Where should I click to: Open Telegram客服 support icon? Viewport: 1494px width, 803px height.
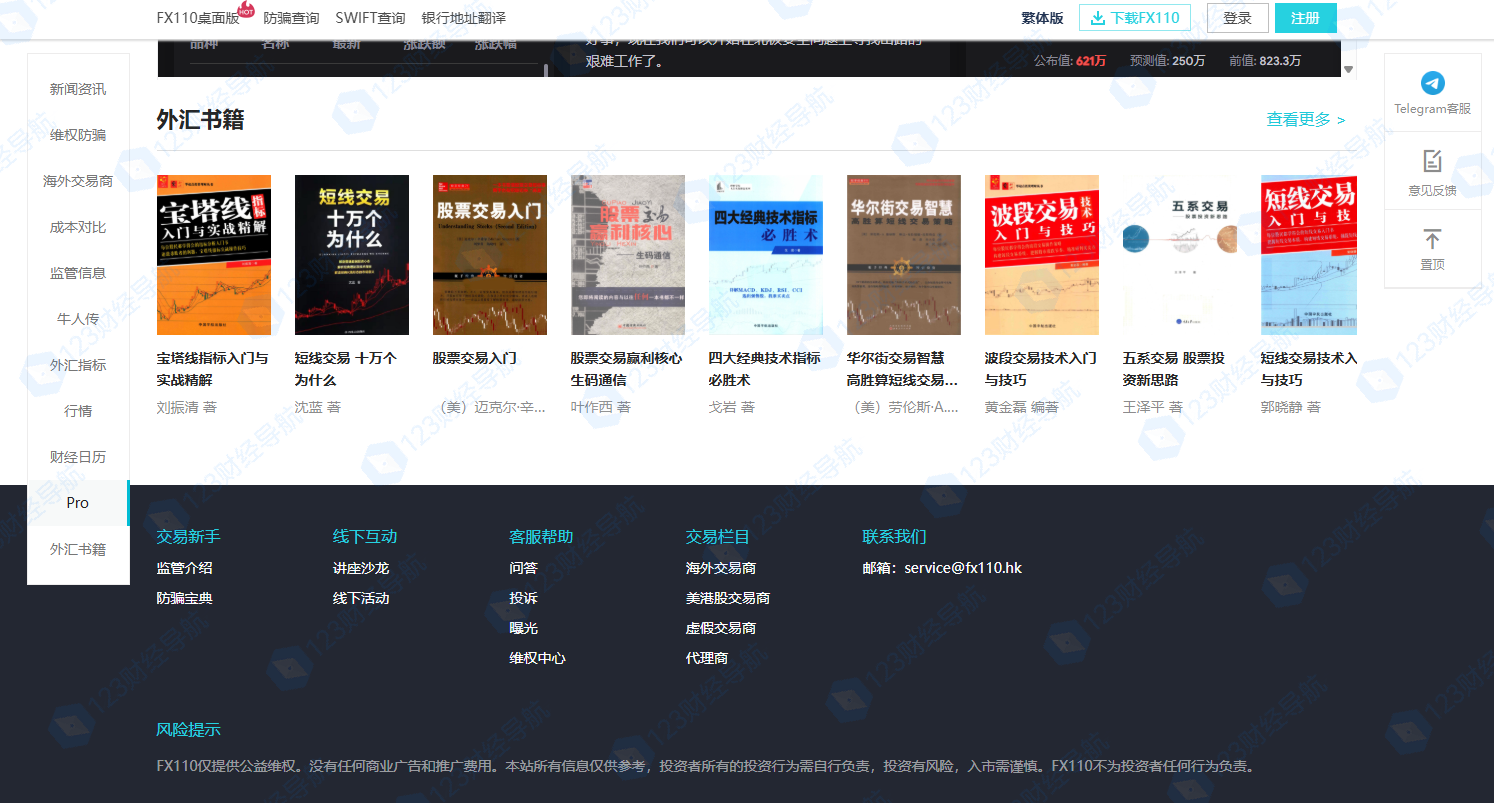point(1432,84)
